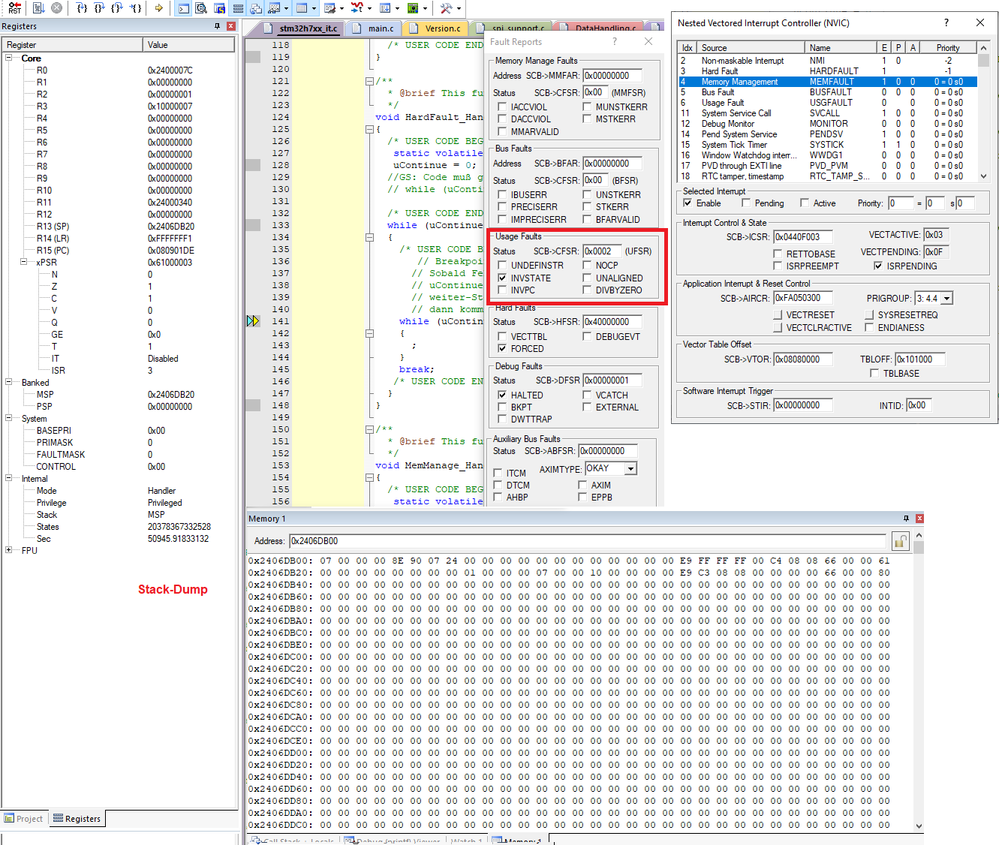Switch to stm32h7xx_it.c tab

(x=299, y=28)
